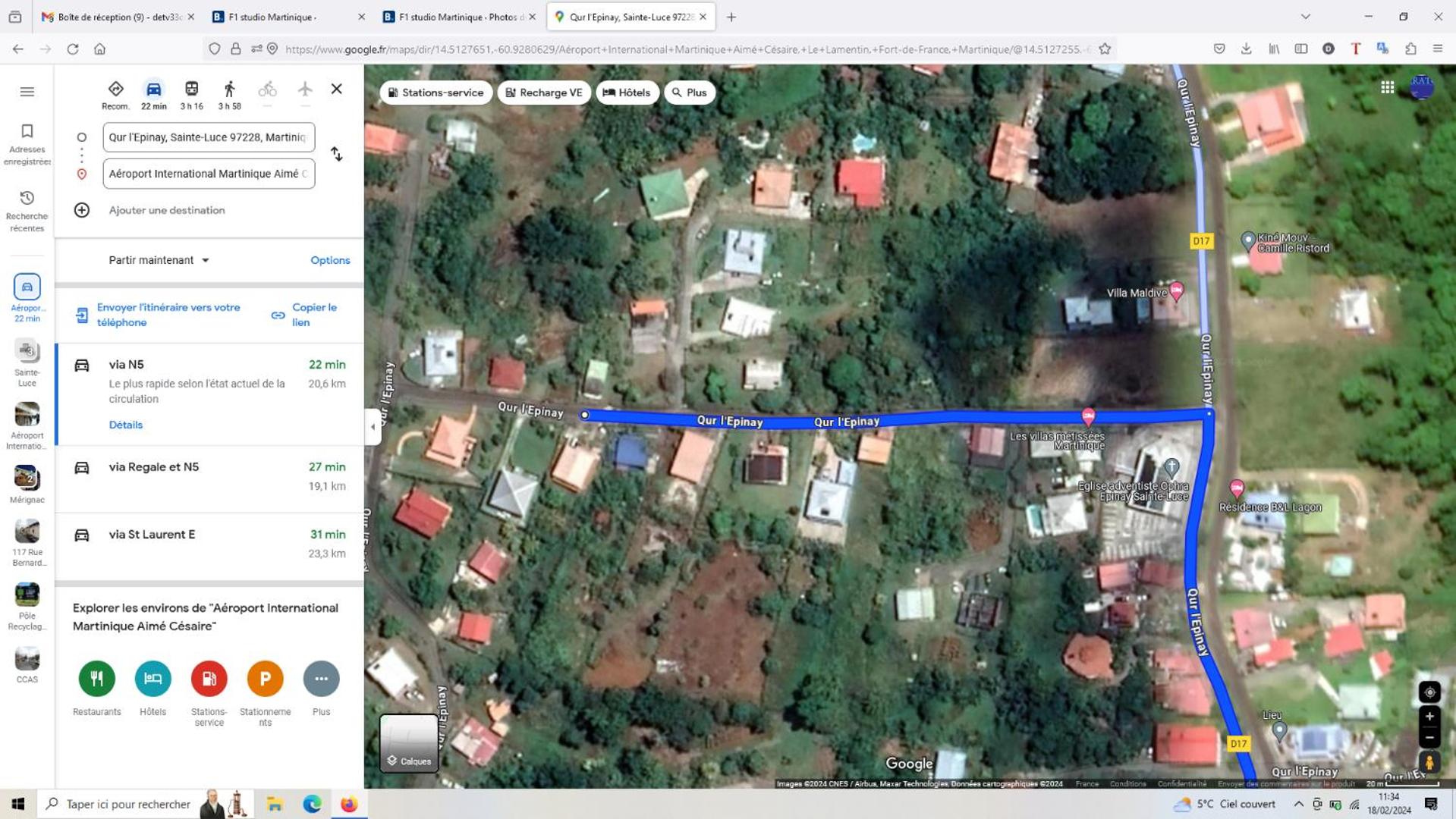The image size is (1456, 819).
Task: Swap origin and destination arrows
Action: click(x=336, y=155)
